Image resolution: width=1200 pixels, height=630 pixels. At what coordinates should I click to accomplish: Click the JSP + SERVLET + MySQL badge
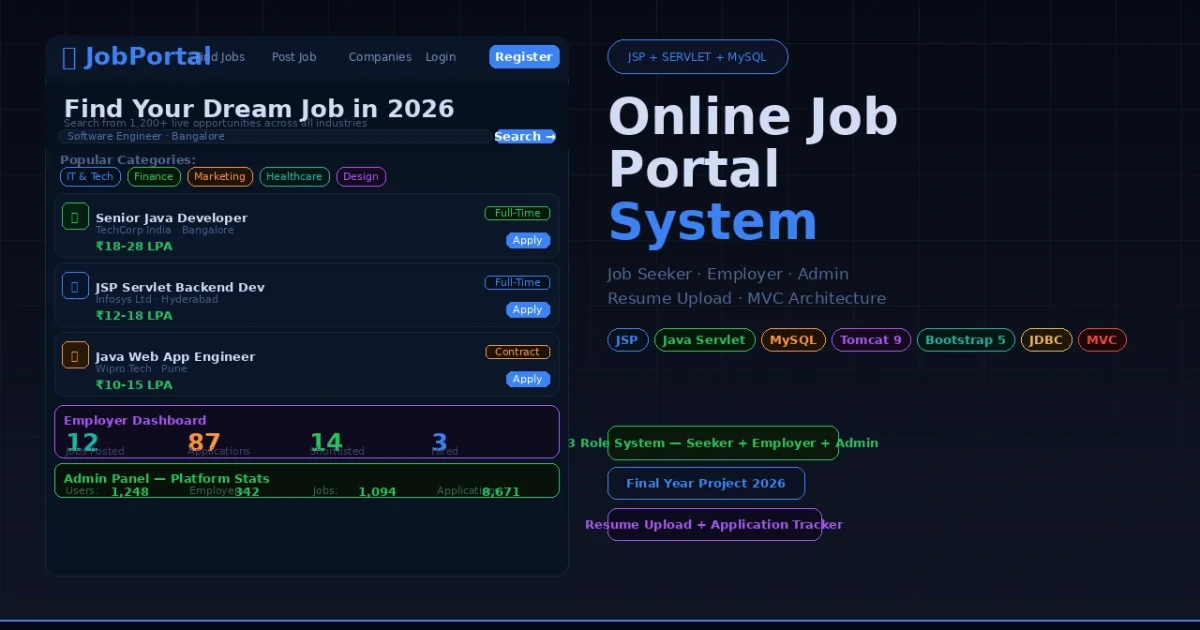697,56
